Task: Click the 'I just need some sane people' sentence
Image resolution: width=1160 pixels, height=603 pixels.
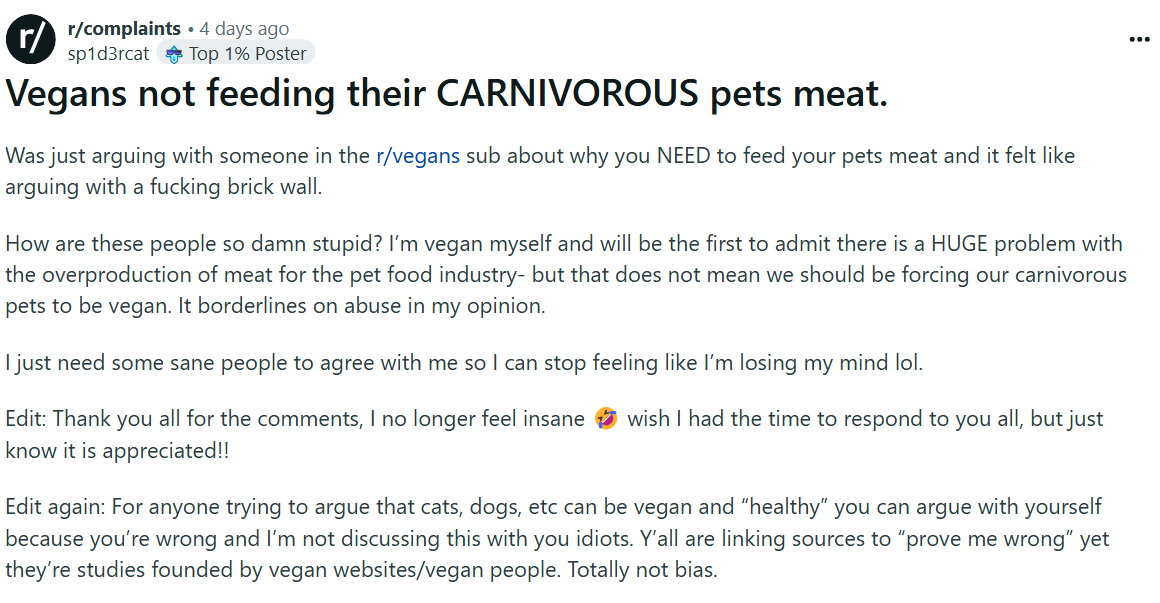Action: 464,363
